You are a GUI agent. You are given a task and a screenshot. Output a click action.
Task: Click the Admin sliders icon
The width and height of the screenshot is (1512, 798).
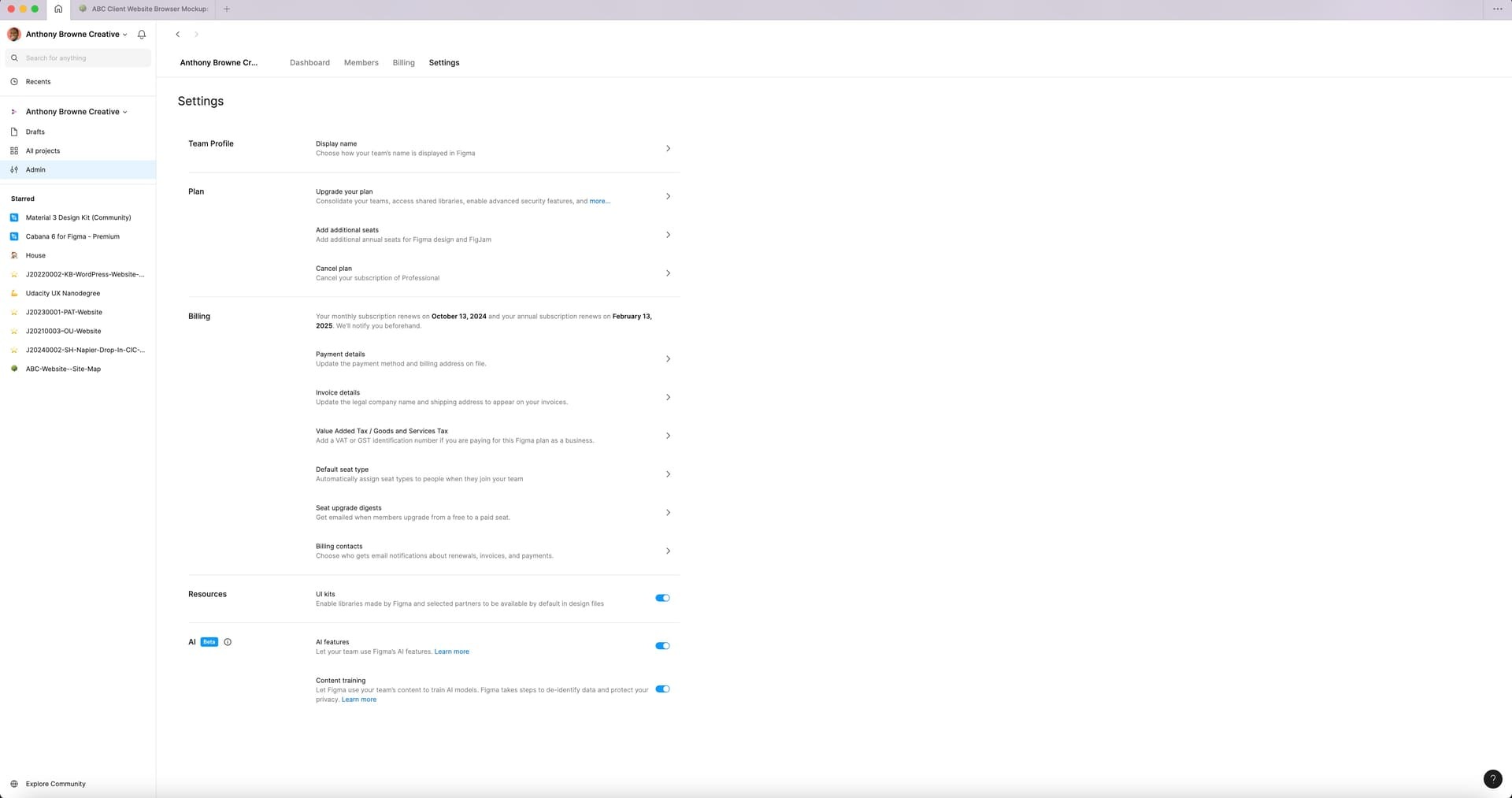click(14, 170)
